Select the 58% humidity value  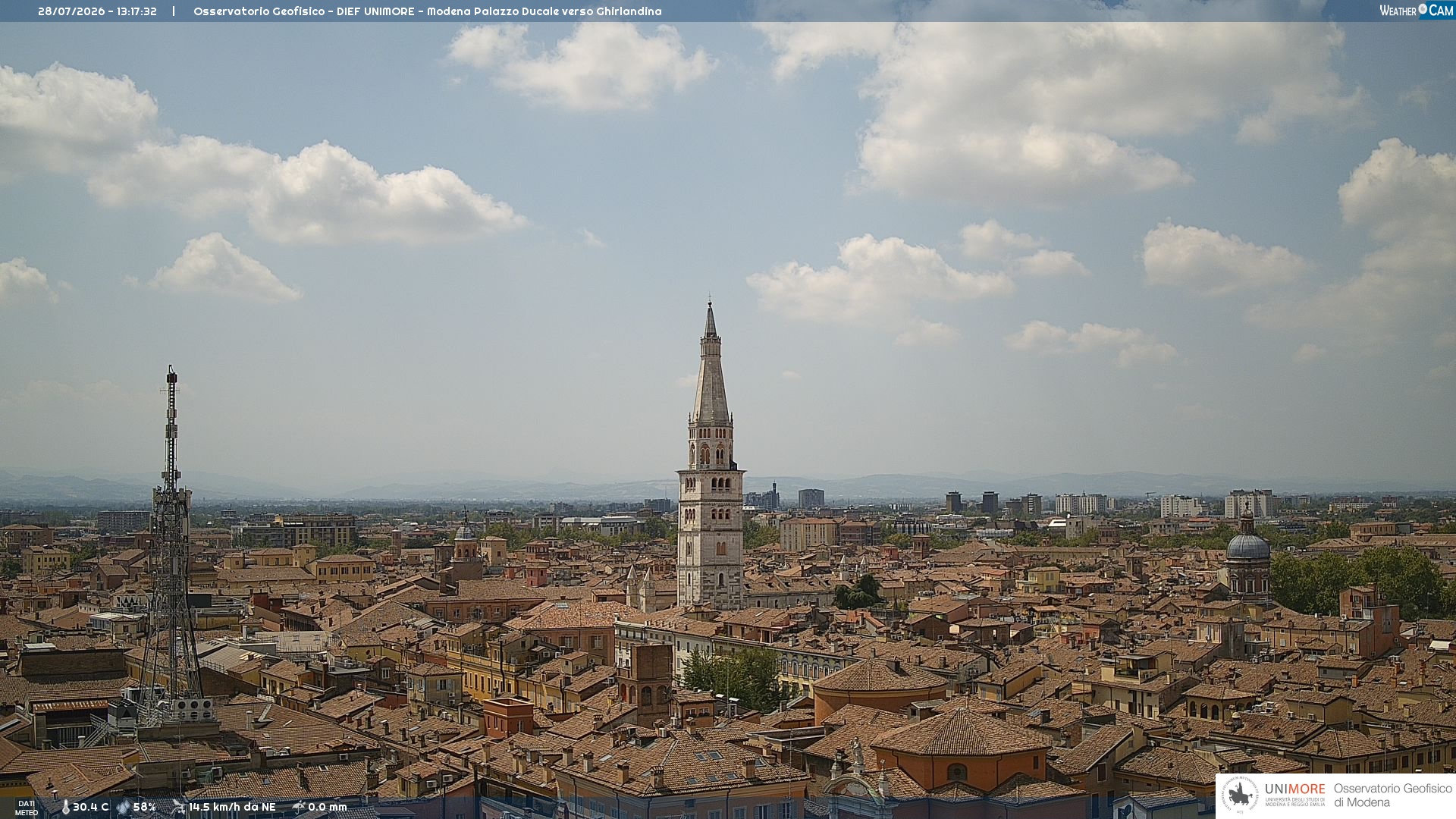point(145,807)
